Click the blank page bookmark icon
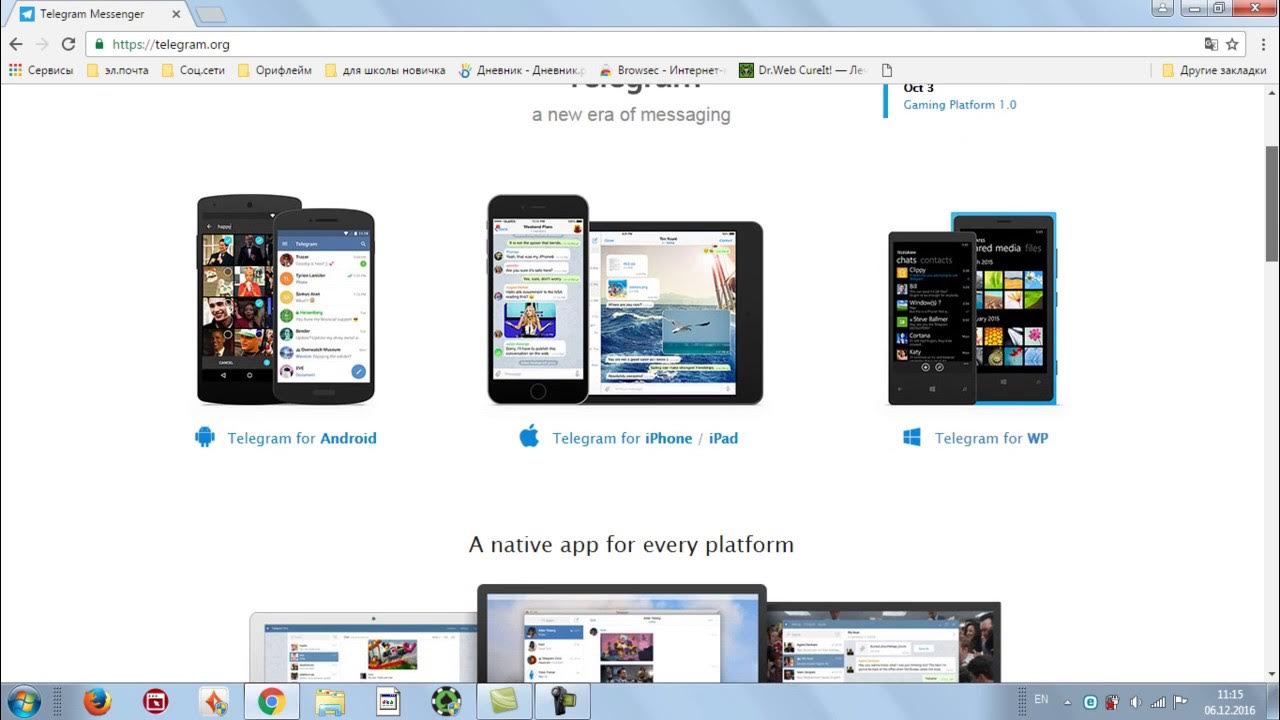The width and height of the screenshot is (1280, 720). tap(886, 70)
